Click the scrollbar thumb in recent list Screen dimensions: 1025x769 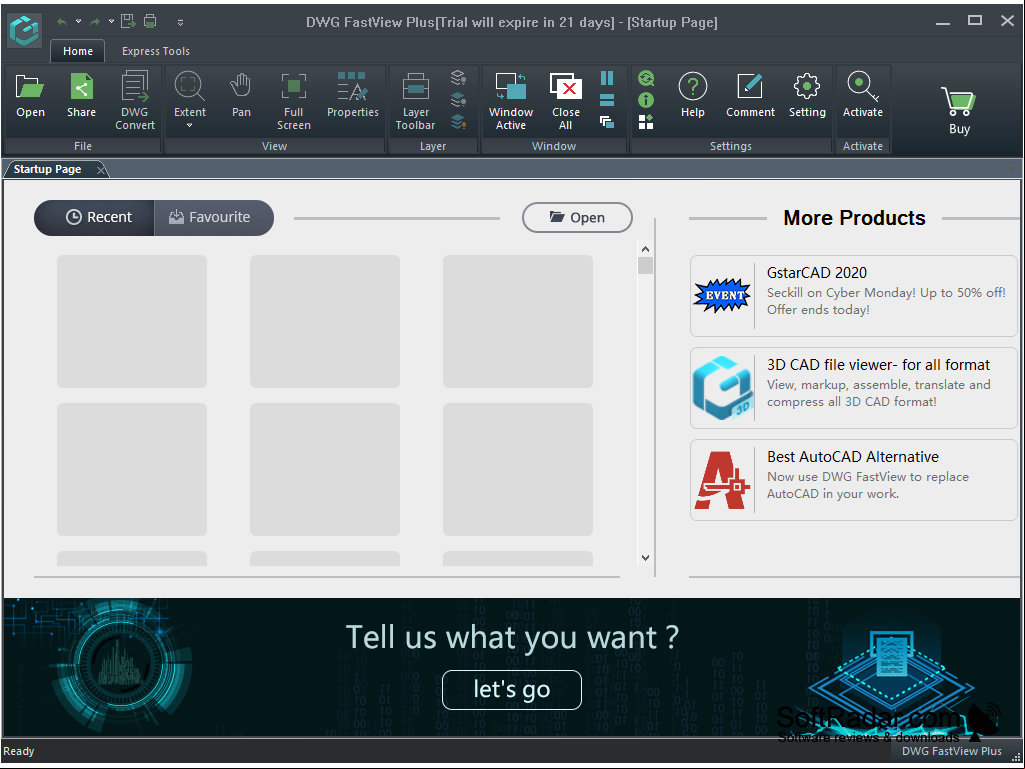[x=645, y=265]
